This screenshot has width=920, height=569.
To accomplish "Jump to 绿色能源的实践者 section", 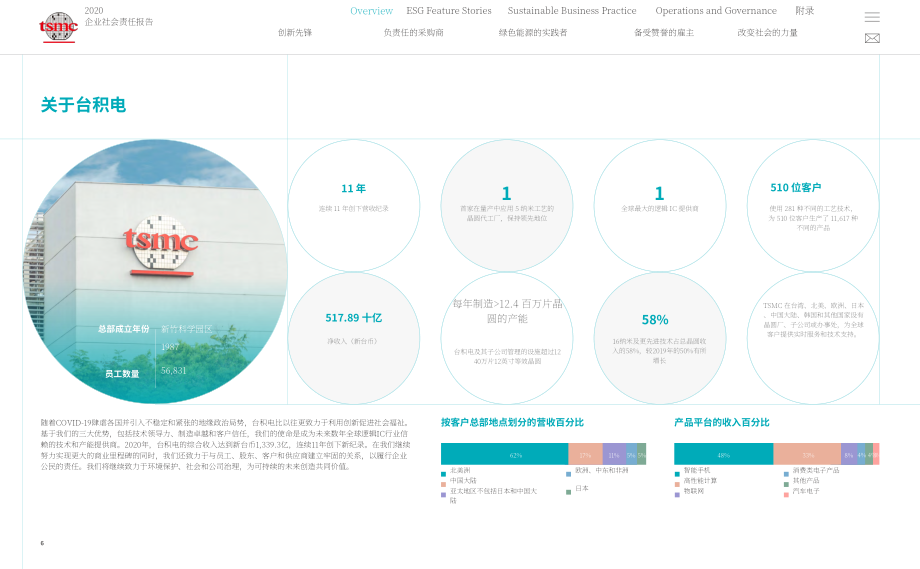I will tap(533, 33).
